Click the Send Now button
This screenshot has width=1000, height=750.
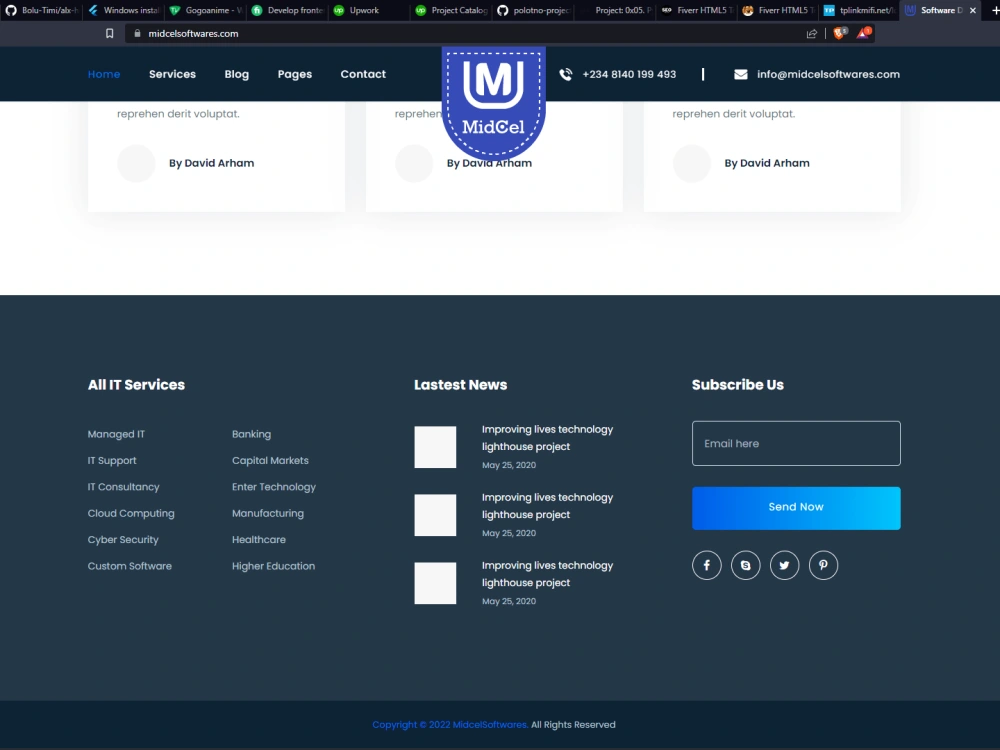click(796, 508)
